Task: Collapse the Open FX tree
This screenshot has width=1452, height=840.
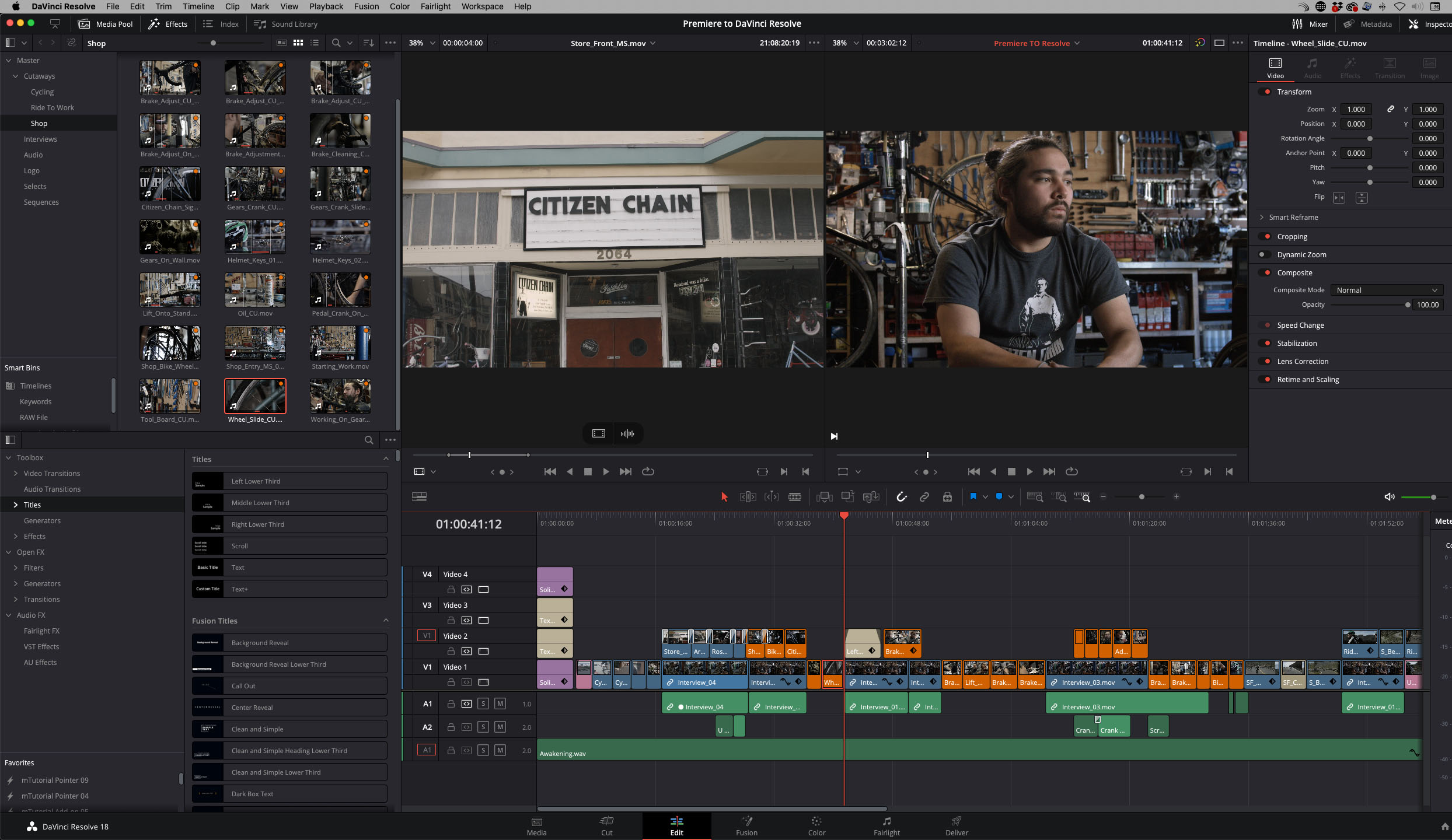Action: pos(9,552)
